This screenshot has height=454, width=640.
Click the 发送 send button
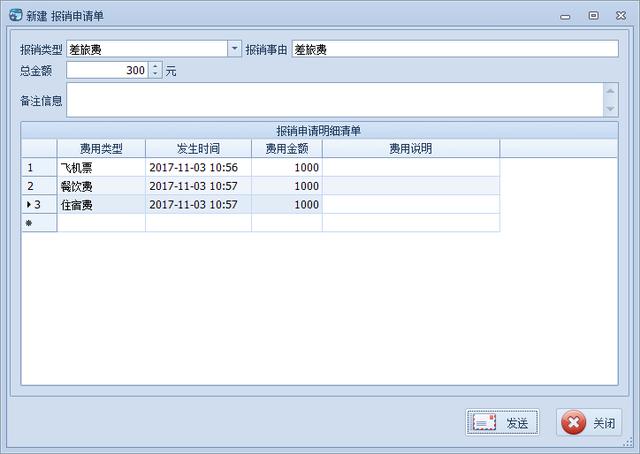click(x=502, y=423)
